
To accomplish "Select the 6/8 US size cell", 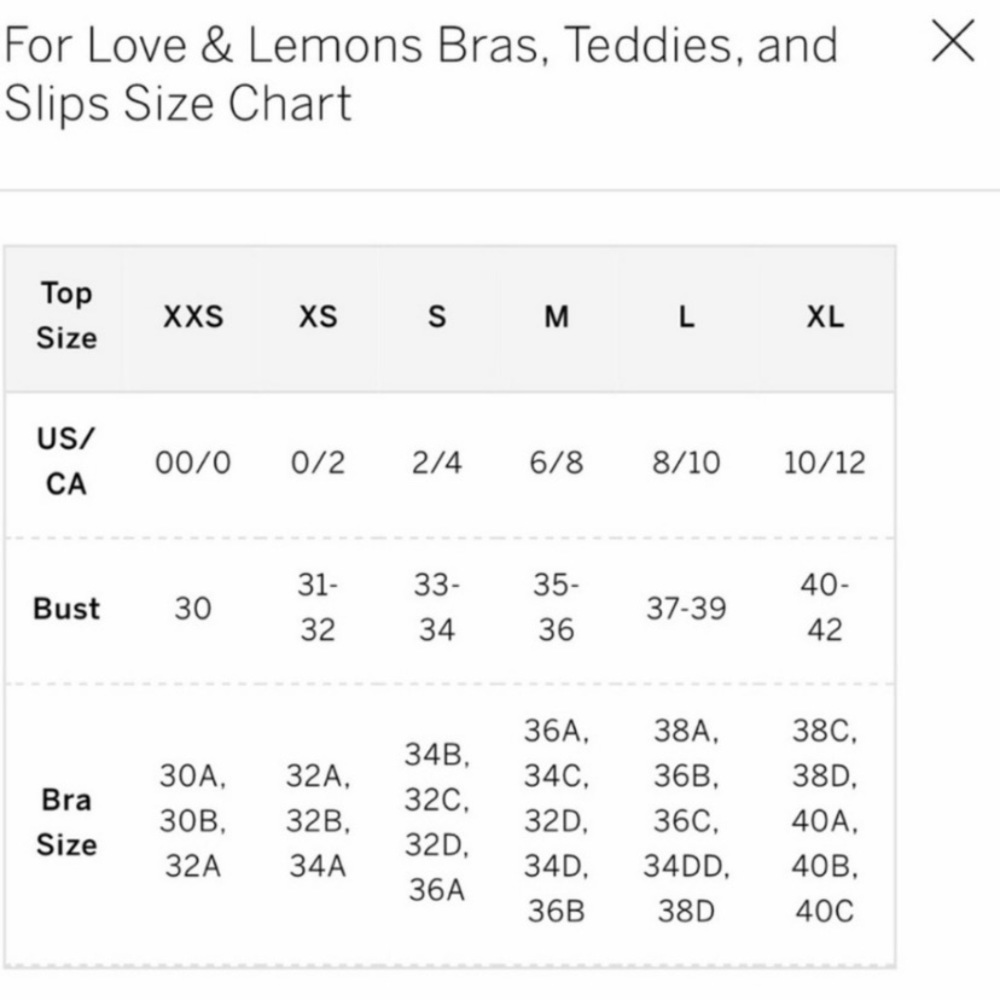I will [556, 462].
